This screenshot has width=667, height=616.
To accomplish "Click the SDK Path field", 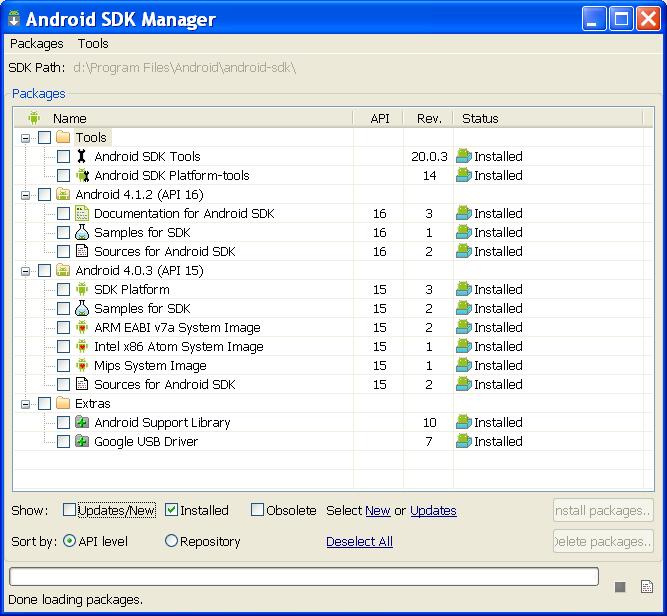I will [x=184, y=68].
